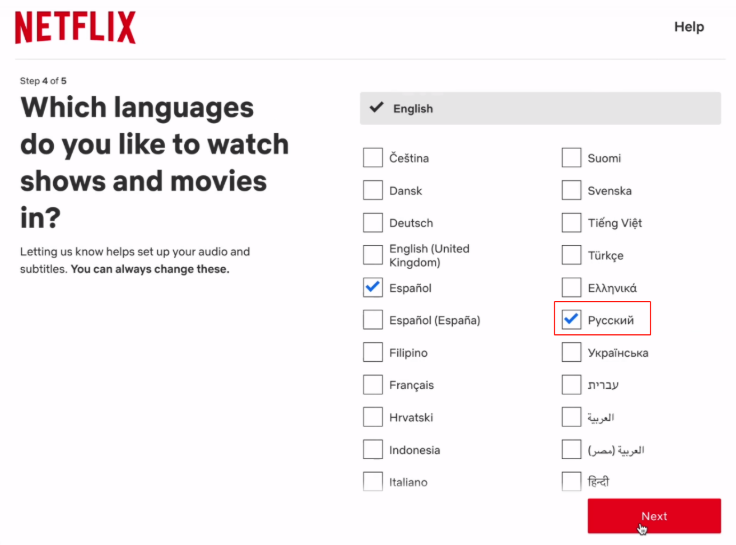Viewport: 736px width, 545px height.
Task: Enable the Deutsch checkbox
Action: pos(373,223)
